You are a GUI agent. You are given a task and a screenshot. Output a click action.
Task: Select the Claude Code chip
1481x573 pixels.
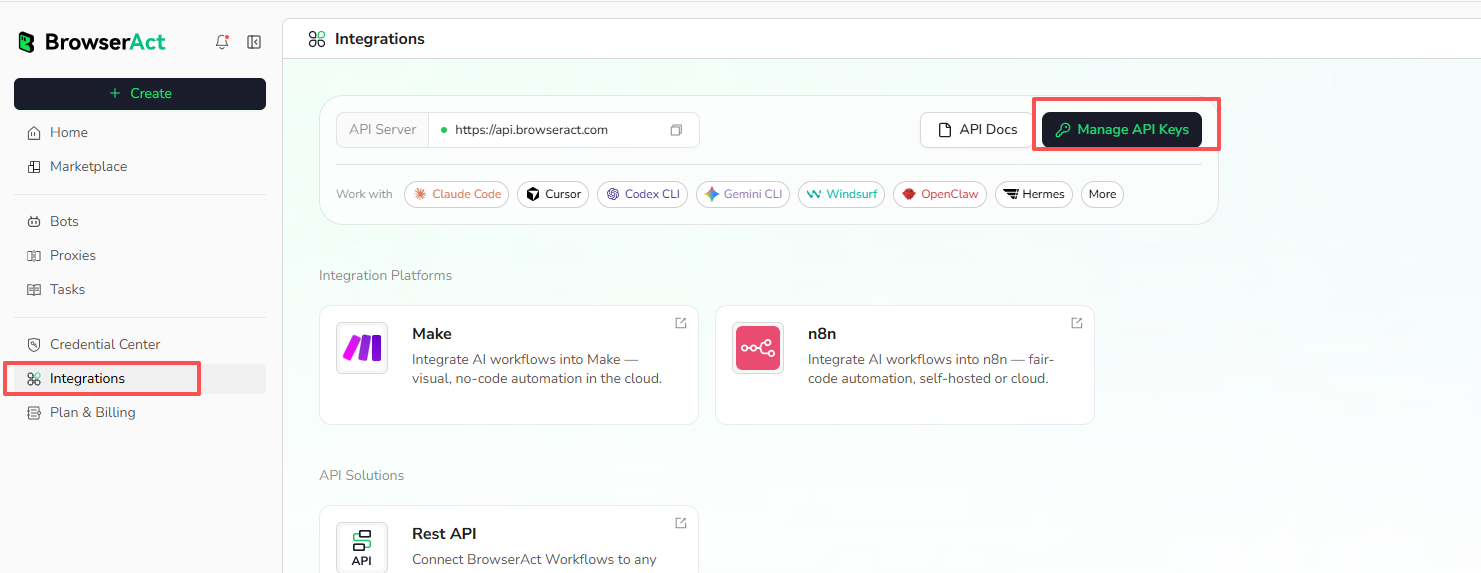click(x=457, y=194)
